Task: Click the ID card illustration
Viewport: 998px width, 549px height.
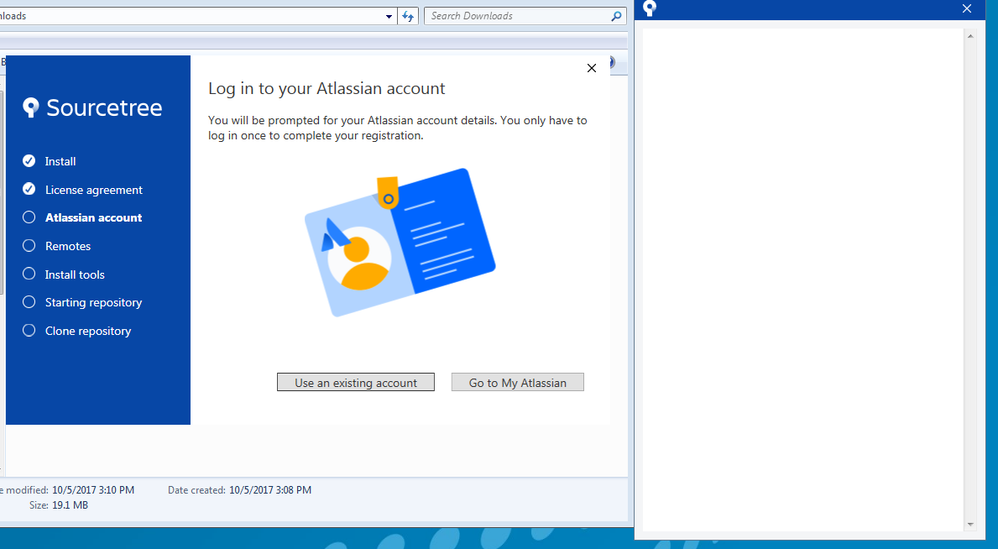Action: click(x=400, y=242)
